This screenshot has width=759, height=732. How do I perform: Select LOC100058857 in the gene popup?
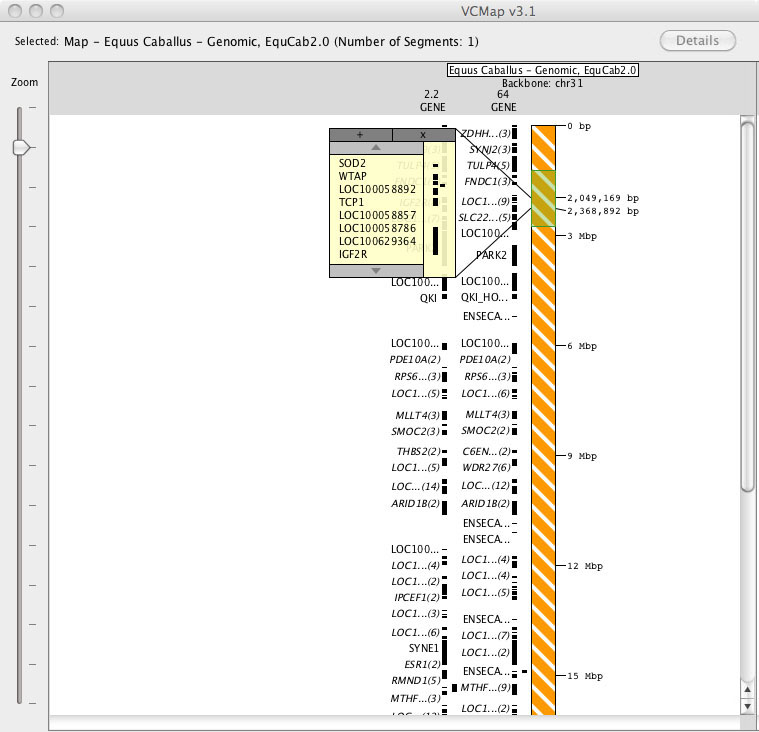click(x=377, y=215)
